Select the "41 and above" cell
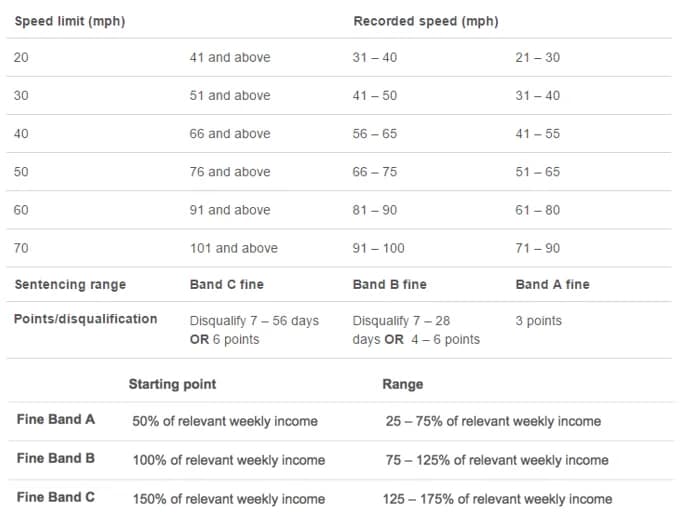 230,58
